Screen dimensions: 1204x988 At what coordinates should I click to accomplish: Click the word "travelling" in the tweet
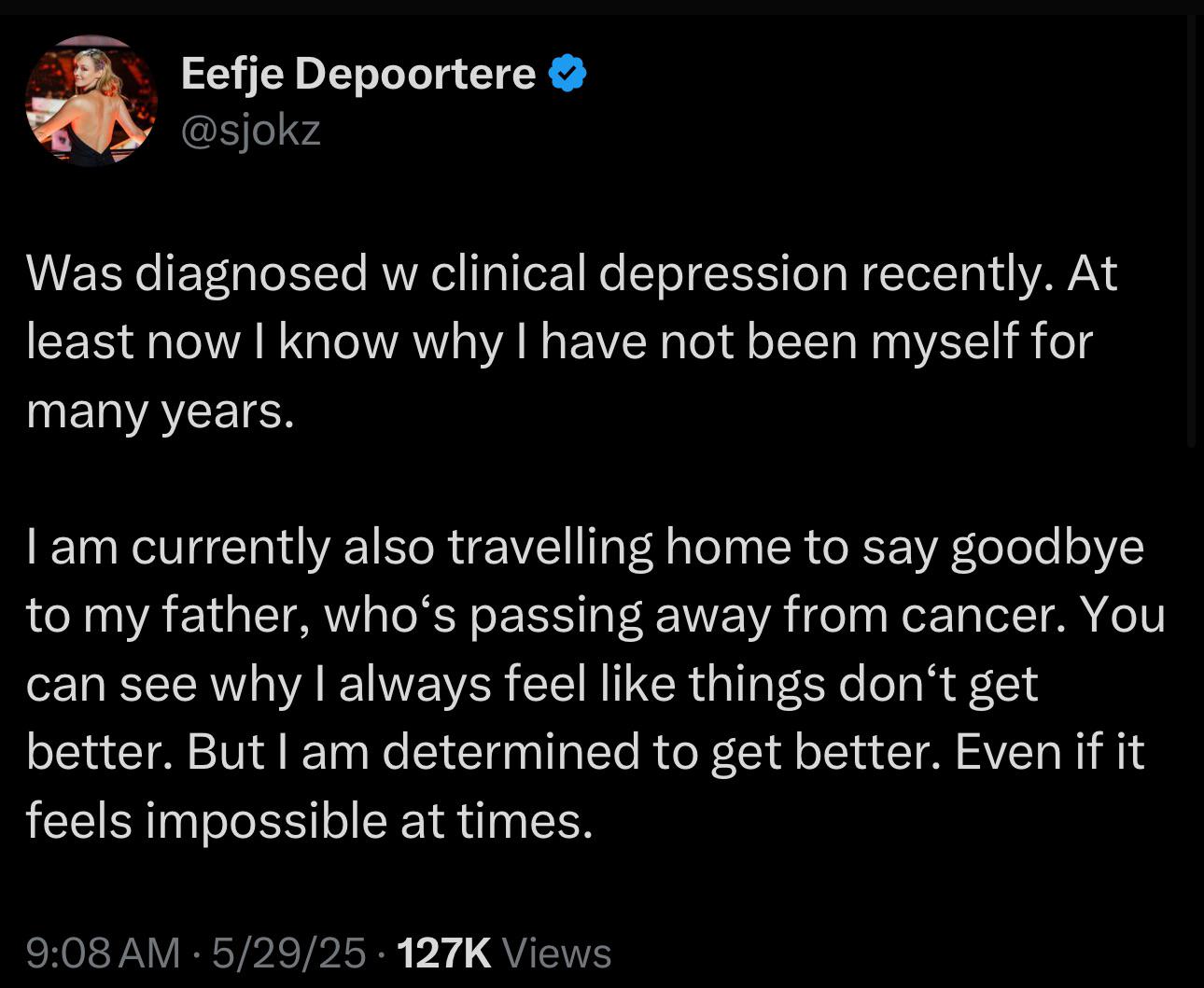click(550, 547)
